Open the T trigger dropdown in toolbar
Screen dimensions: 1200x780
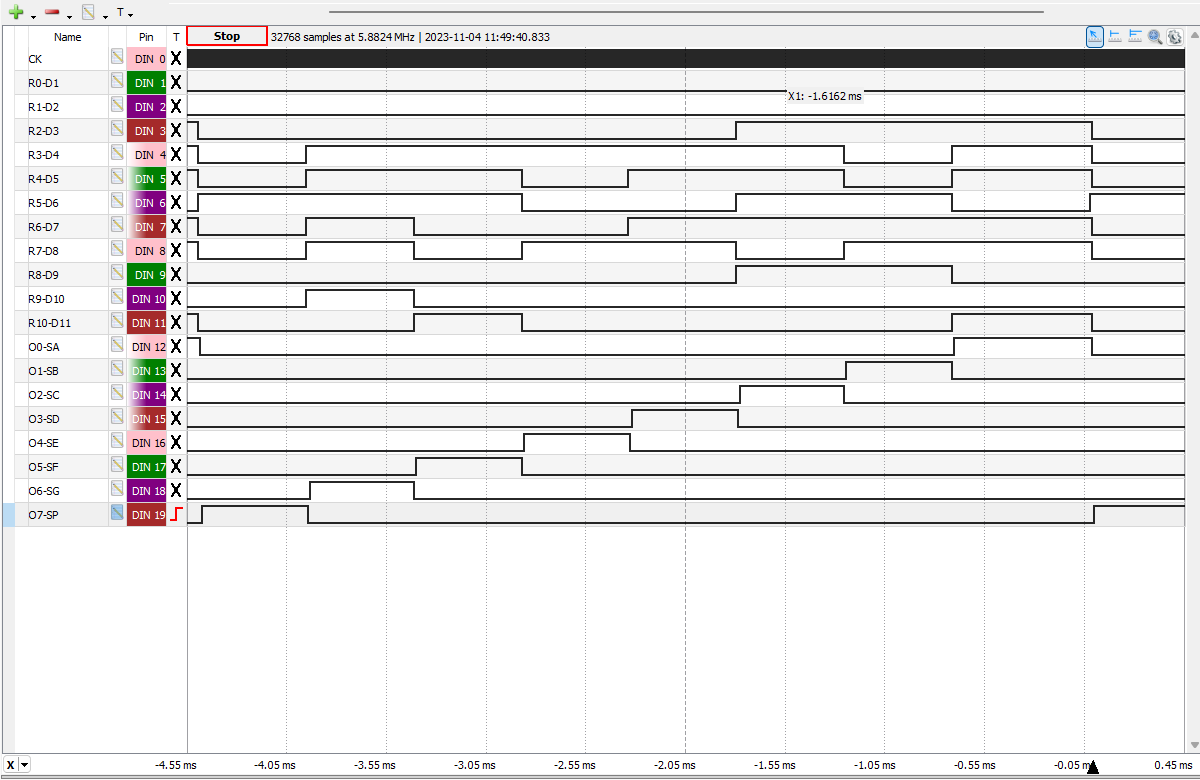pyautogui.click(x=124, y=14)
